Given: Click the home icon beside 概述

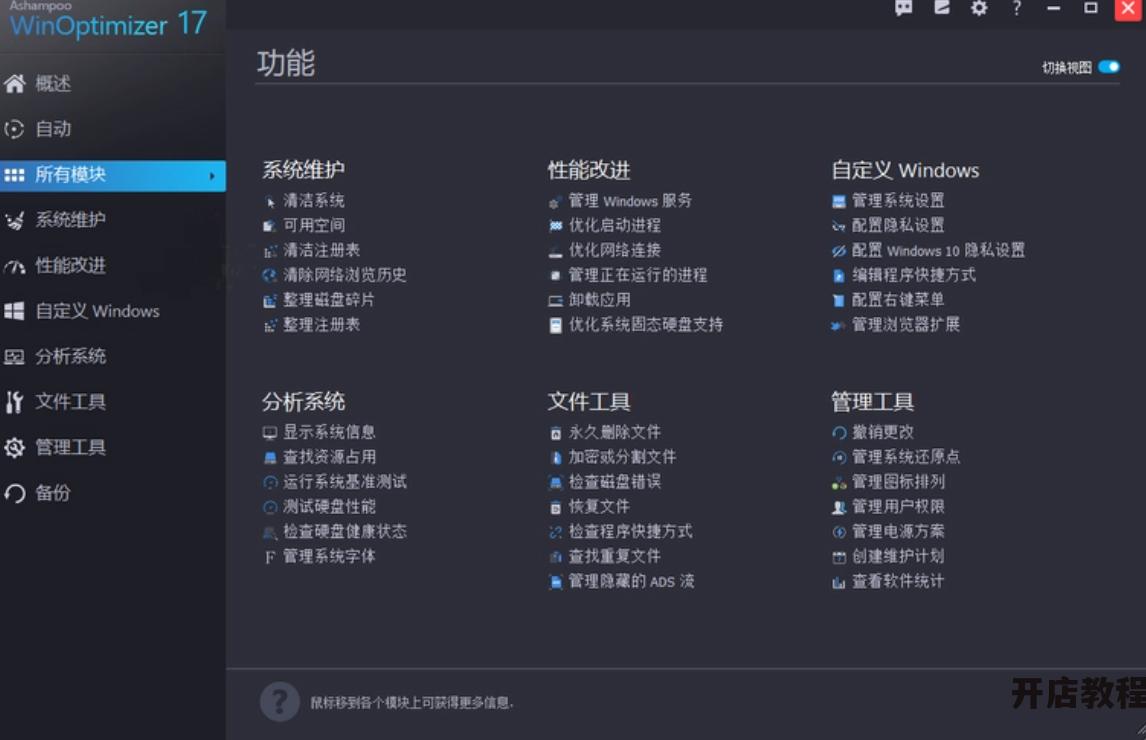Looking at the screenshot, I should [x=15, y=84].
